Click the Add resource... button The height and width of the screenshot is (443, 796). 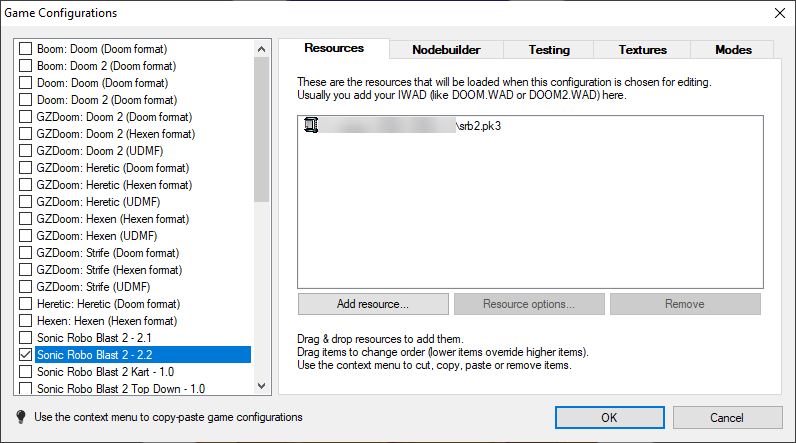373,304
